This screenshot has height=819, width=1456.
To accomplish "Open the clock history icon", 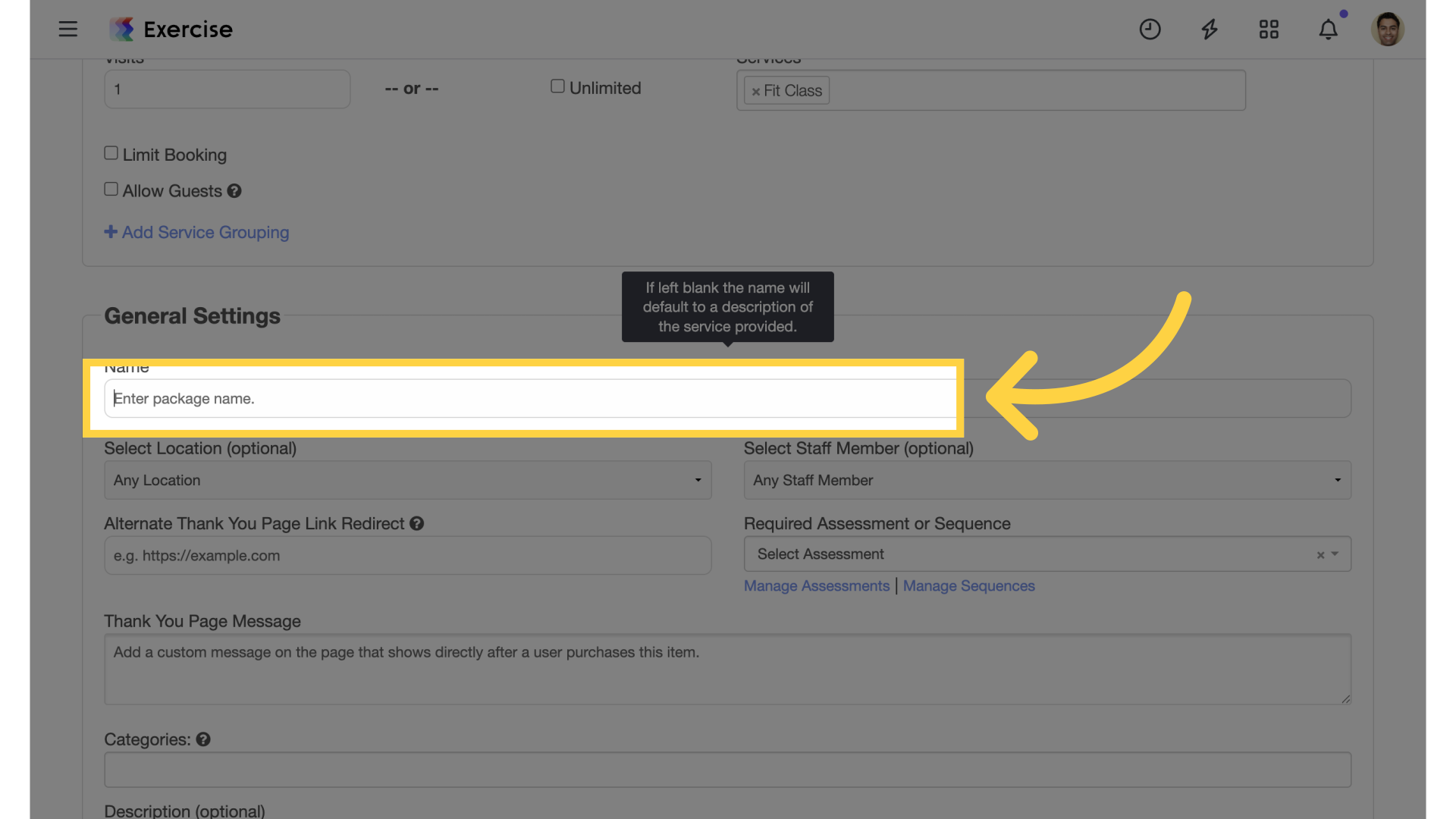I will coord(1150,29).
